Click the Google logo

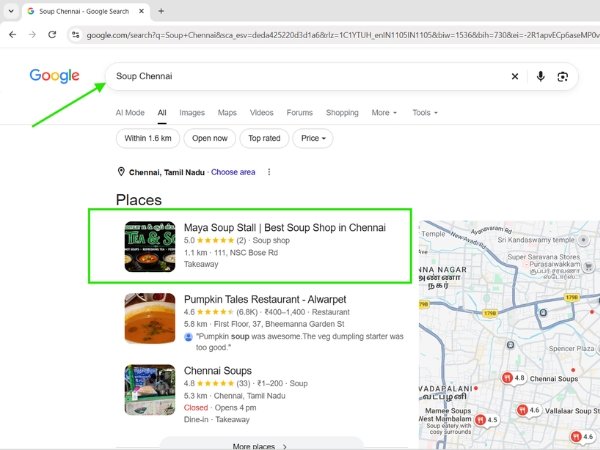pyautogui.click(x=54, y=76)
